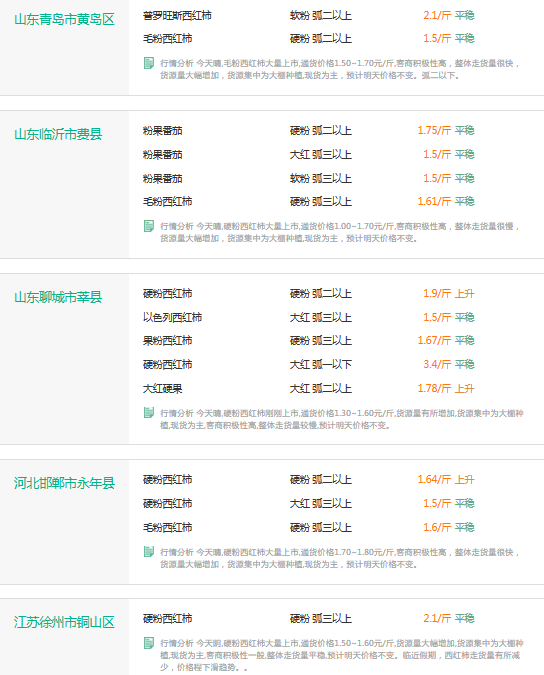Open the 山东临沂市费县 region link
Viewport: 544px width, 675px height.
58,134
